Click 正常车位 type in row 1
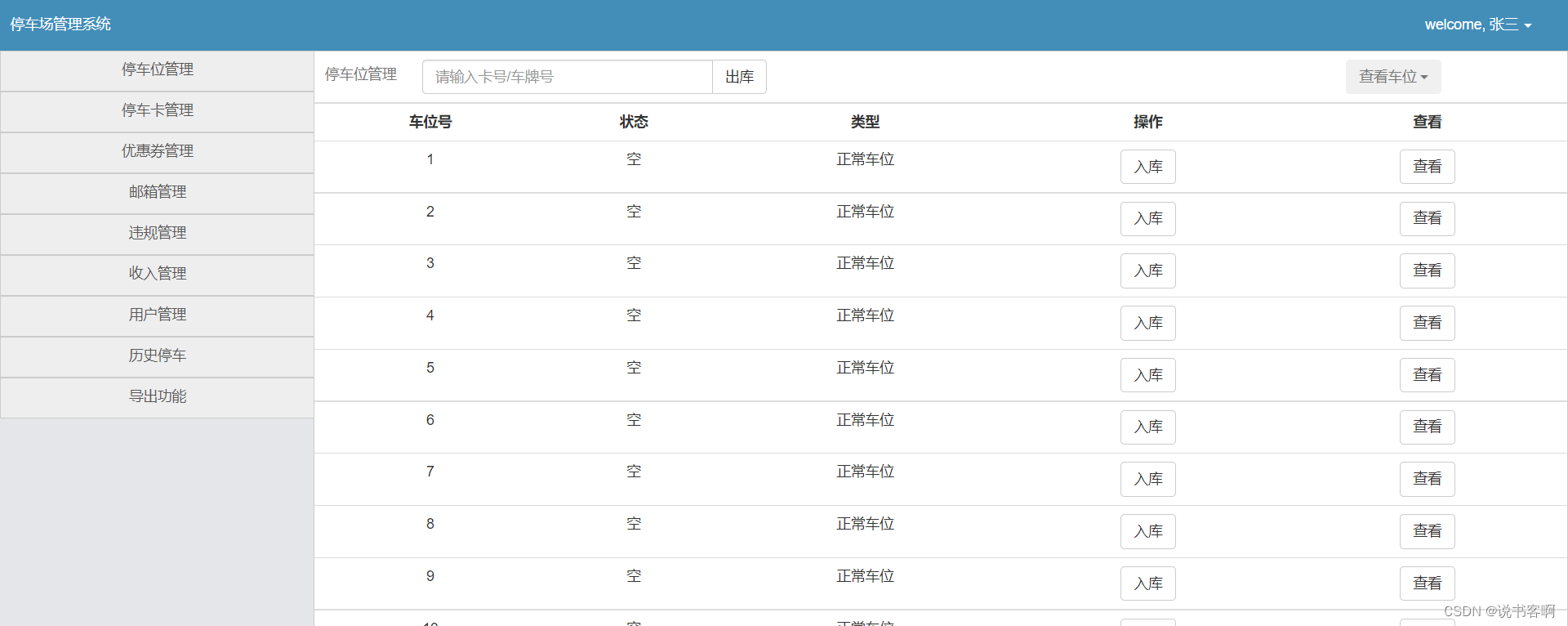 coord(865,159)
